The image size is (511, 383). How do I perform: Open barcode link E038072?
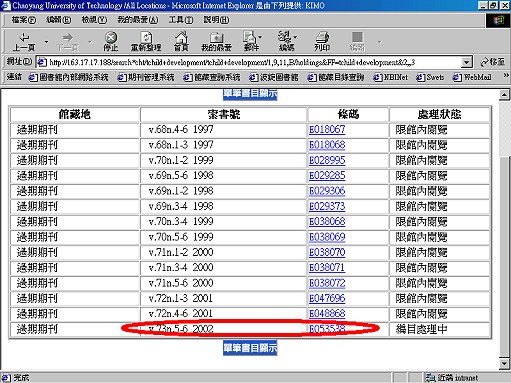pos(327,283)
